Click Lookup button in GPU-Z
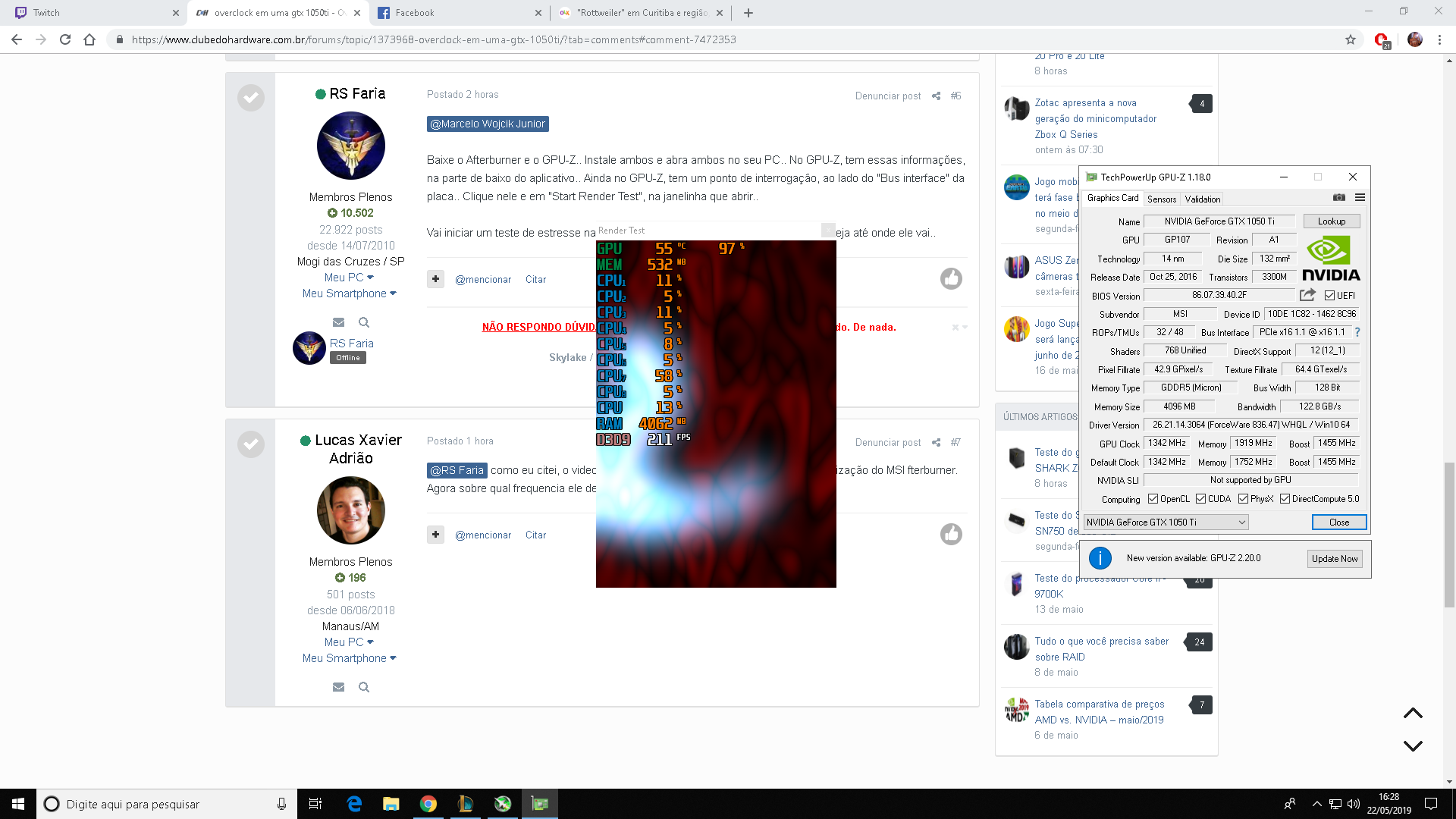Image resolution: width=1456 pixels, height=819 pixels. click(x=1332, y=221)
